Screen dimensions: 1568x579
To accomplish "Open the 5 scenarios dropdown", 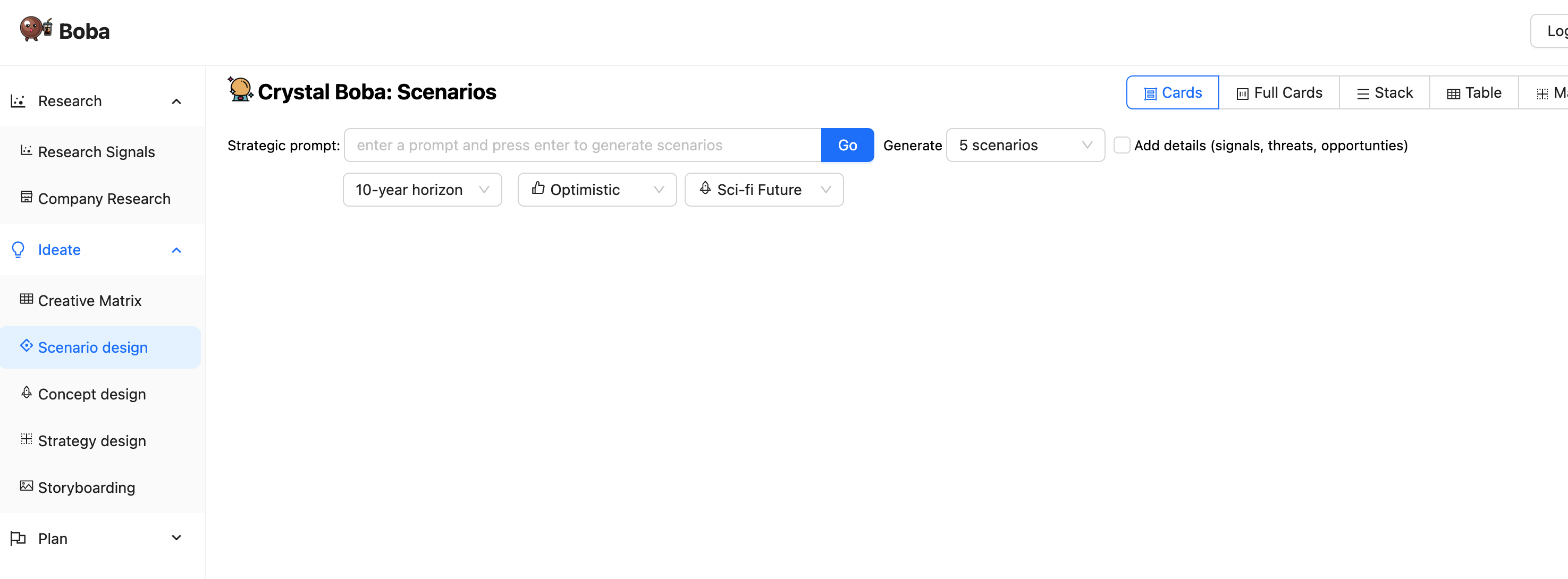I will (x=1025, y=146).
